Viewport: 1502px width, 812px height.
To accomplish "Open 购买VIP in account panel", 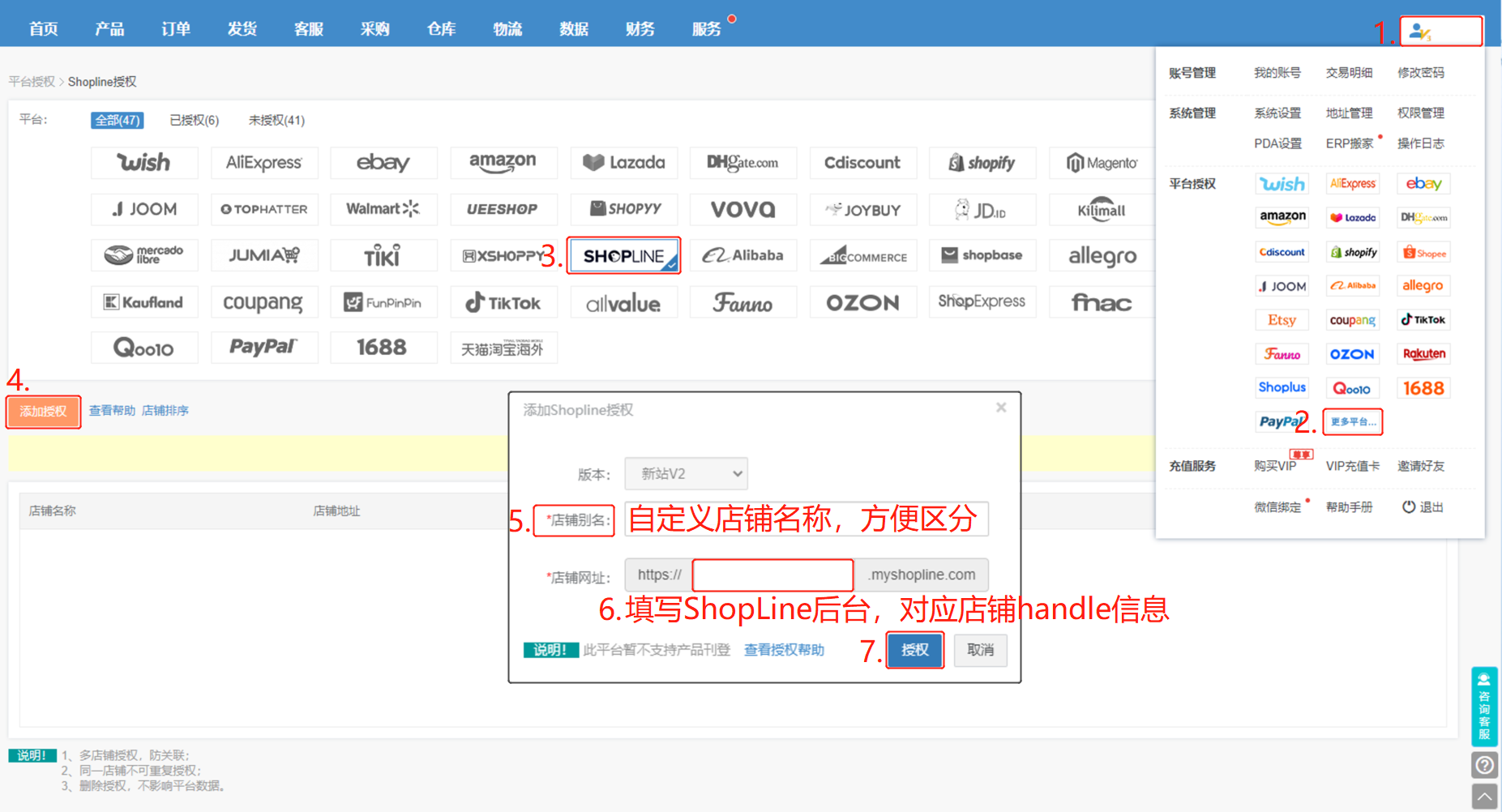I will tap(1275, 466).
